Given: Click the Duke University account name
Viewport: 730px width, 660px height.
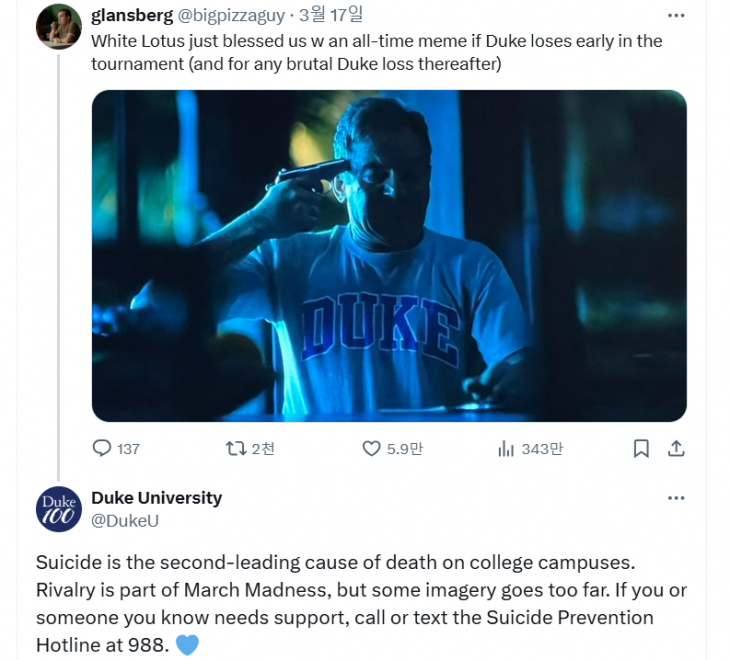Looking at the screenshot, I should tap(156, 498).
